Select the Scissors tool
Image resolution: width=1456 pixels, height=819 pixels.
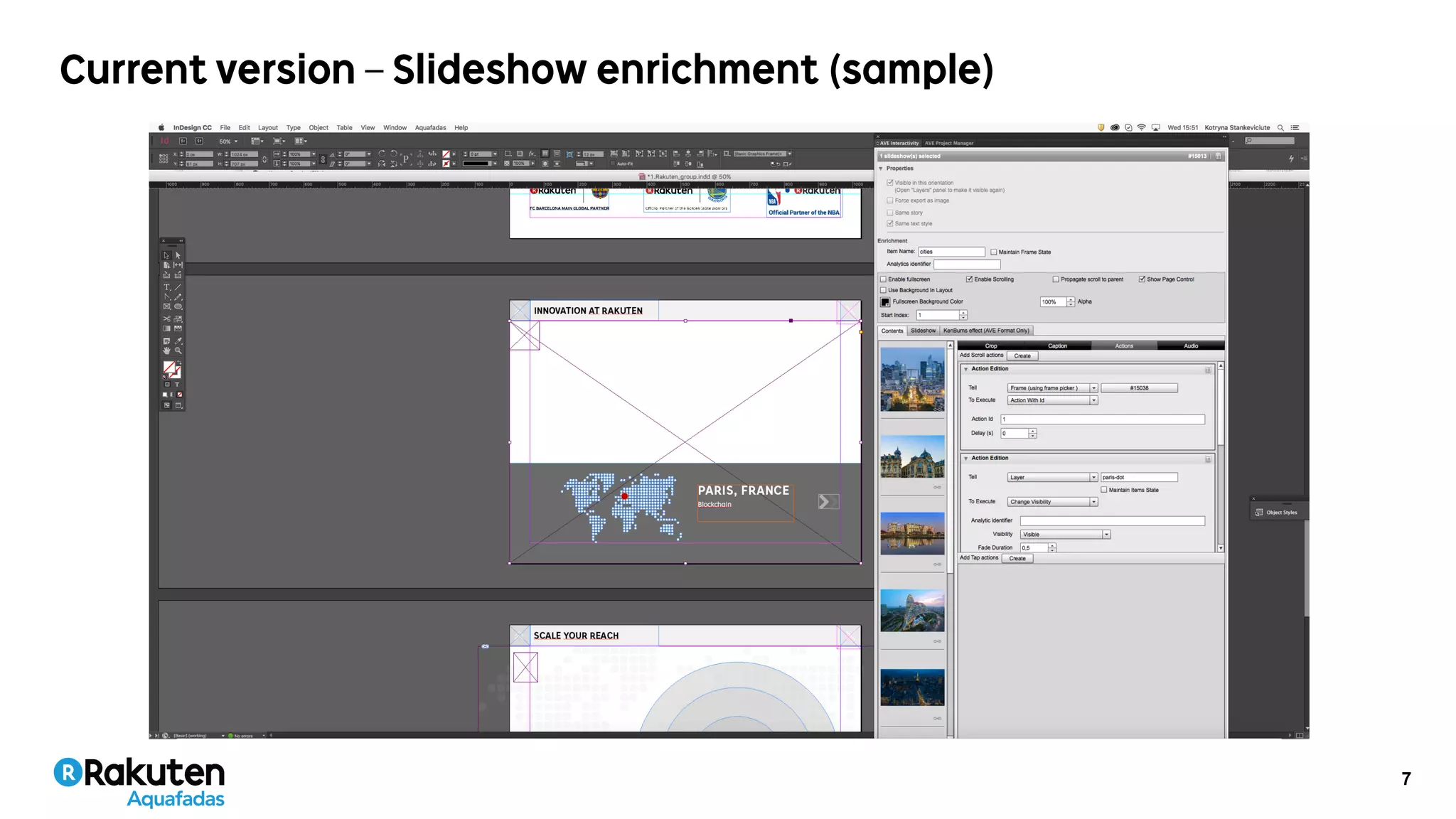coord(166,318)
